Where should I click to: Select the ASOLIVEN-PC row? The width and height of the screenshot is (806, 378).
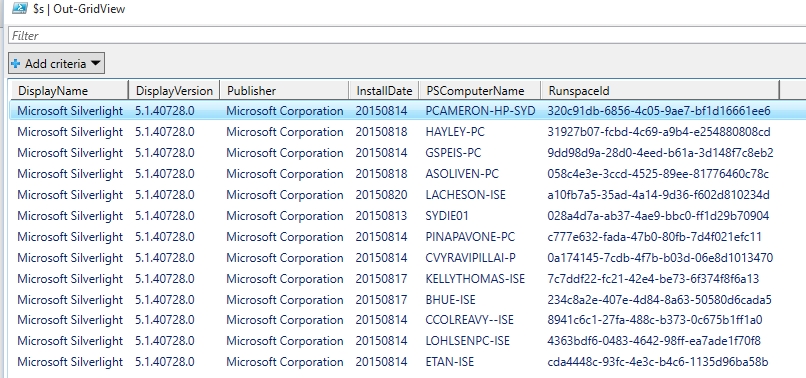click(x=407, y=174)
